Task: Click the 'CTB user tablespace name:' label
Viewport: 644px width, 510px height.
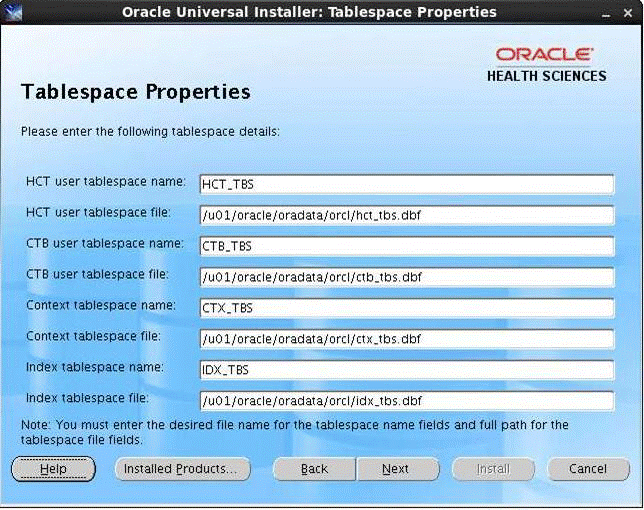Action: [105, 244]
